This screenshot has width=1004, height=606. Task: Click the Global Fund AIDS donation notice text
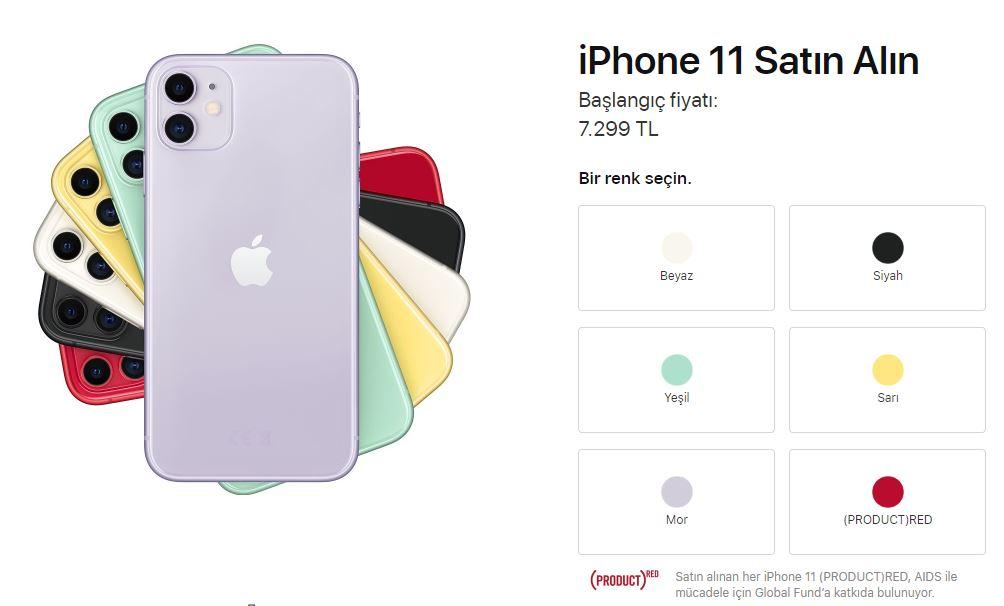coord(816,584)
